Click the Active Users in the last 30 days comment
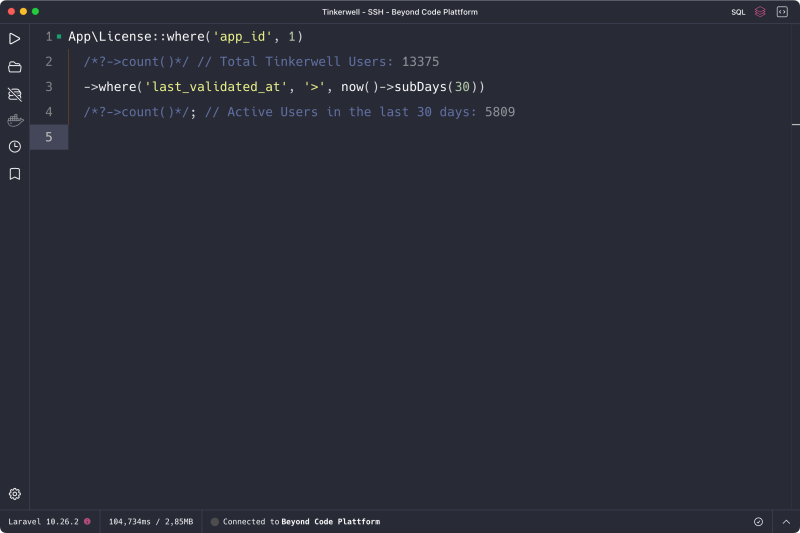The image size is (800, 533). 341,112
